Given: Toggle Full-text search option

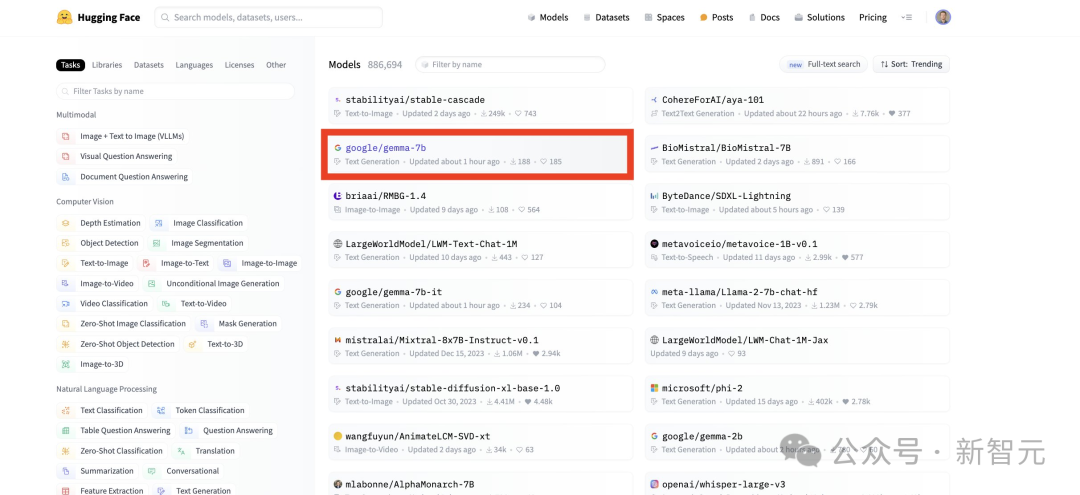Looking at the screenshot, I should (x=824, y=64).
